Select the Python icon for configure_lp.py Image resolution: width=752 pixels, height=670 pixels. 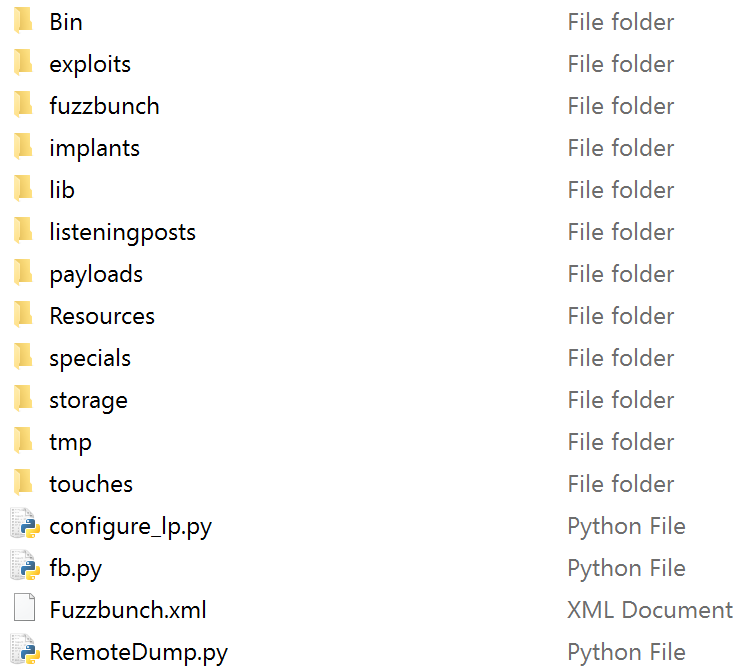(24, 524)
